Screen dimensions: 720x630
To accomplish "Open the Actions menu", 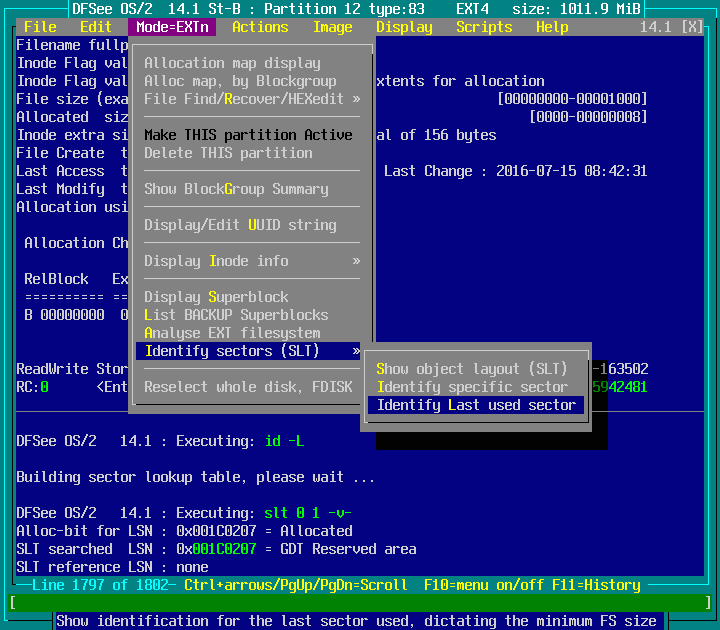I will coord(260,27).
